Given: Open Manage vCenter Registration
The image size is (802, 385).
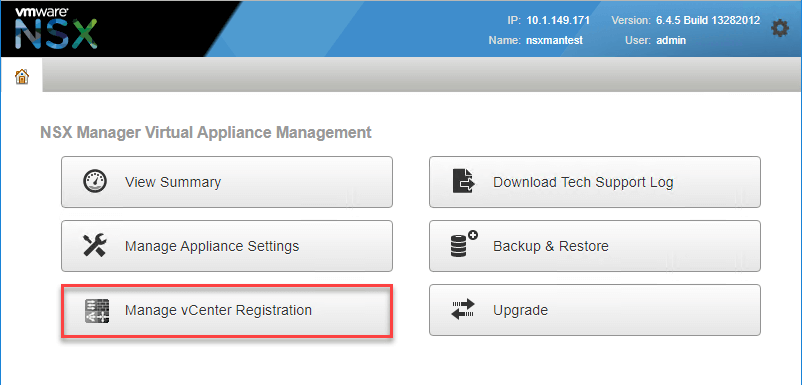Looking at the screenshot, I should tap(227, 310).
